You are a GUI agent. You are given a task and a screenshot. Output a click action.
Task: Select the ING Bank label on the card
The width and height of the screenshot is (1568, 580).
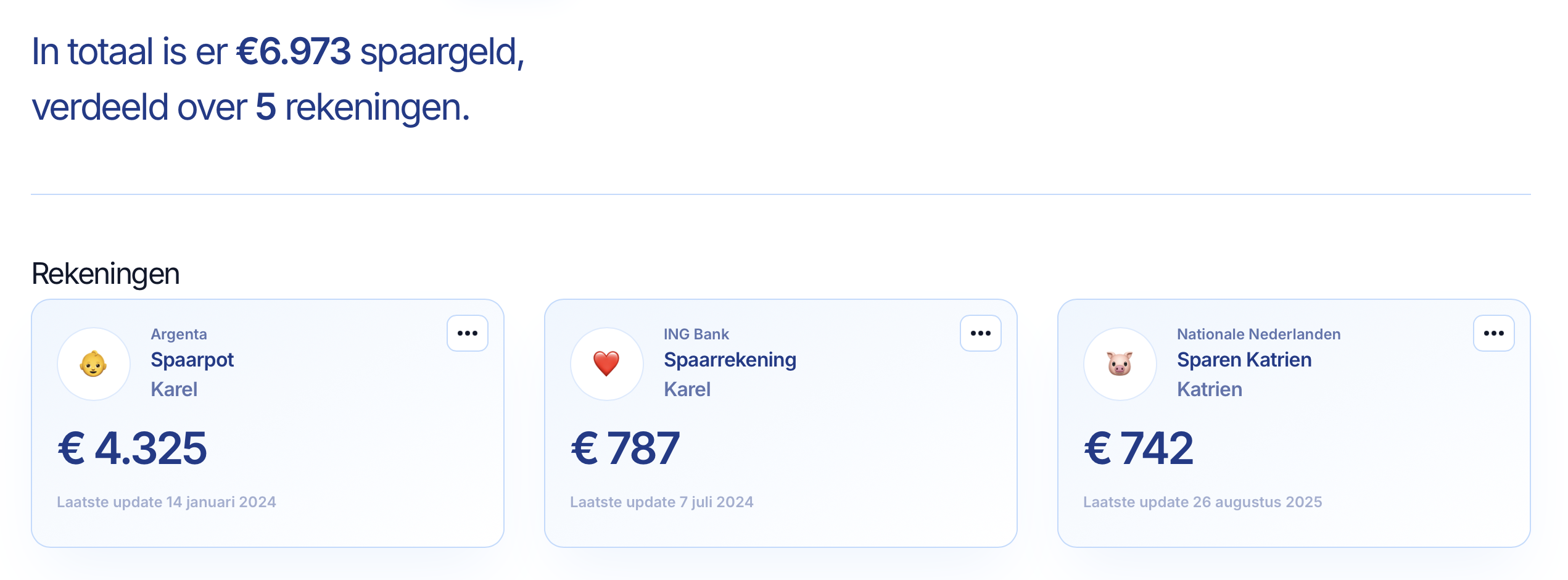point(696,334)
